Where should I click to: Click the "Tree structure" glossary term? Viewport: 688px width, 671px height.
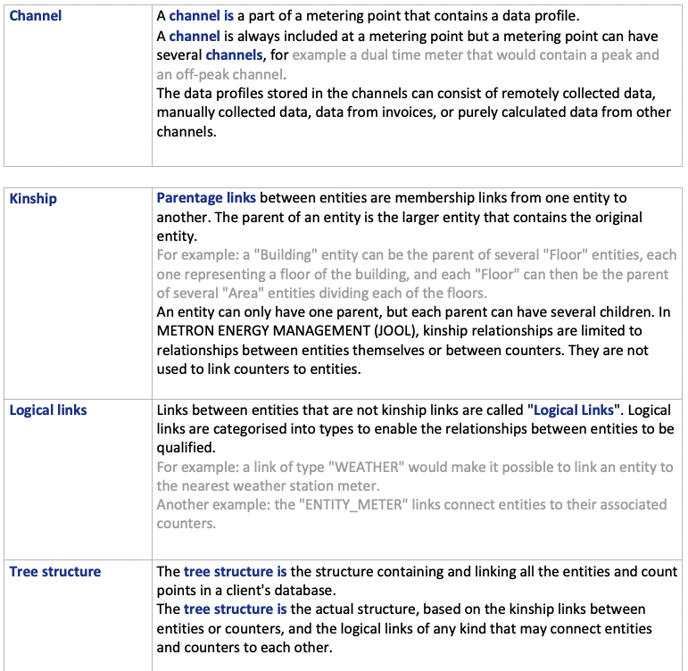click(x=55, y=572)
